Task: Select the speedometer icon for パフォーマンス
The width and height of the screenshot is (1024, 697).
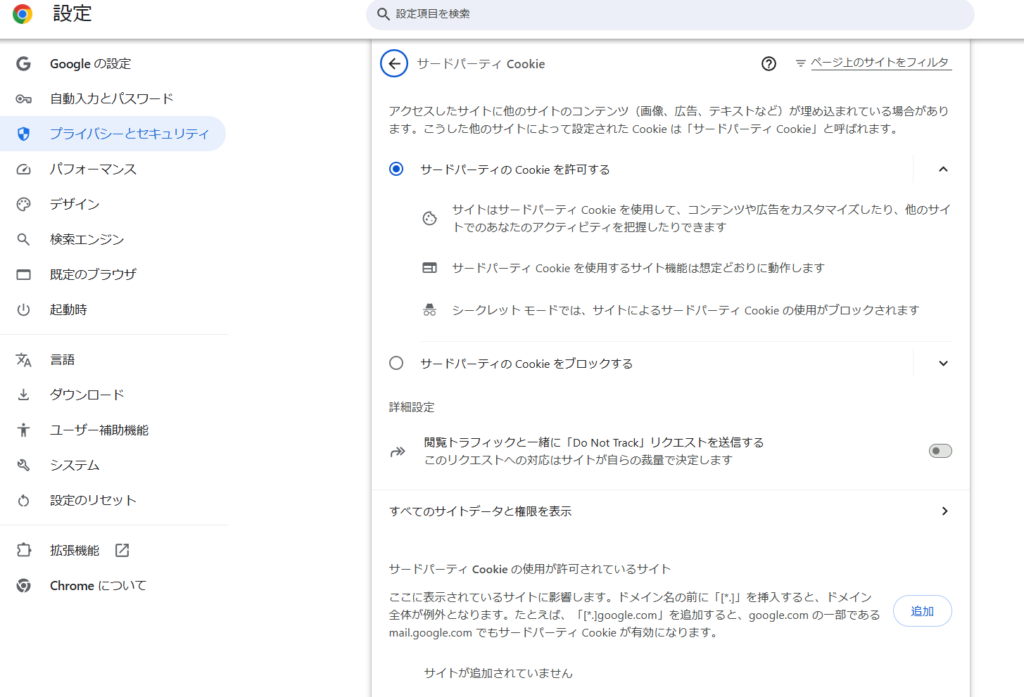Action: [22, 168]
